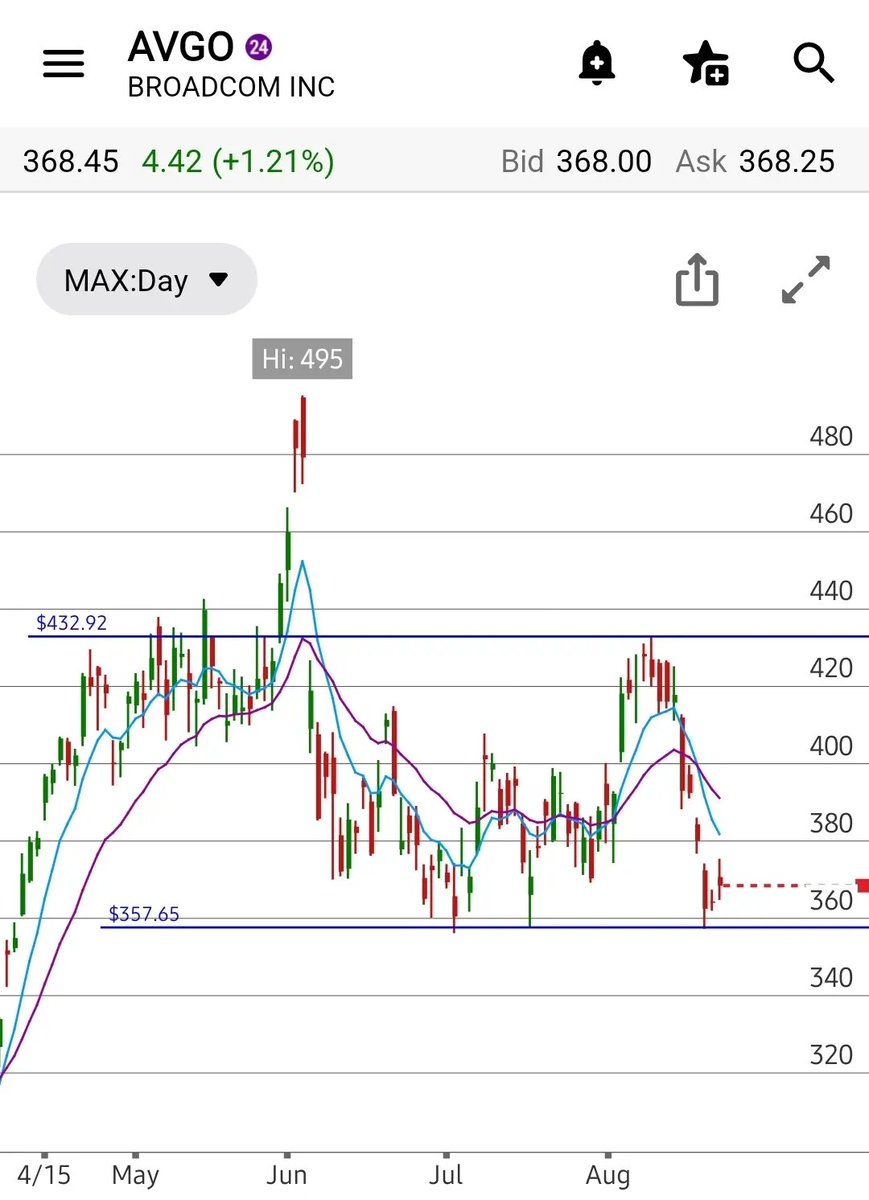Tap the change value 4.42 (+1.21%)

[x=238, y=161]
